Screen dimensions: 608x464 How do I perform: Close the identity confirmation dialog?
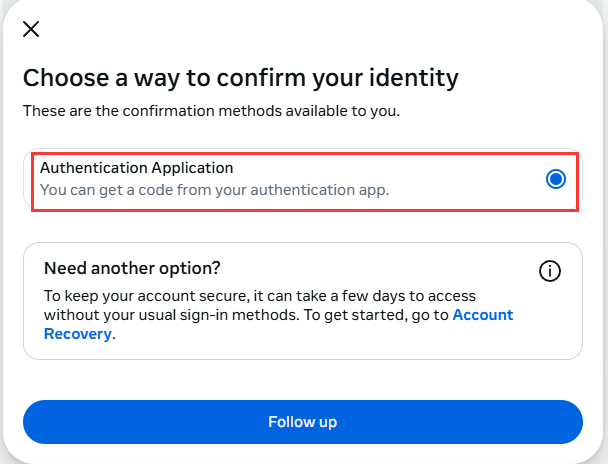tap(31, 29)
